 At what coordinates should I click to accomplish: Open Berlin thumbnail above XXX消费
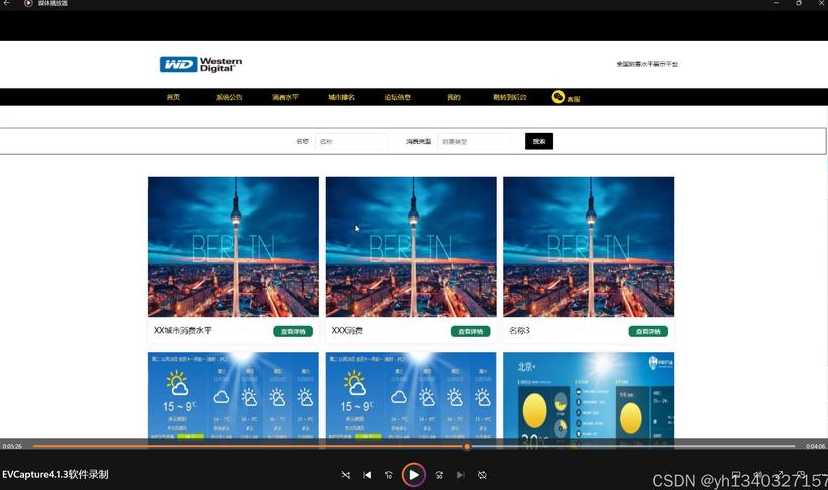pyautogui.click(x=411, y=247)
